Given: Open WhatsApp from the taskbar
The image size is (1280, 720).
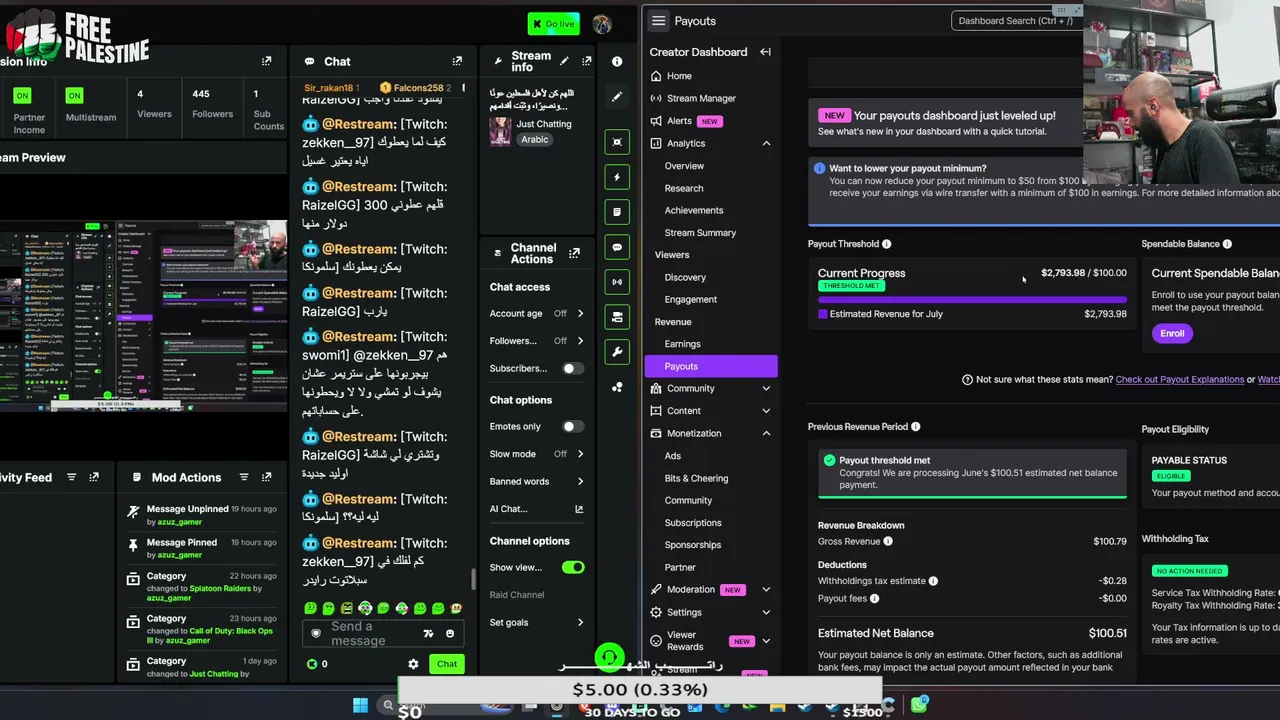Looking at the screenshot, I should (918, 706).
